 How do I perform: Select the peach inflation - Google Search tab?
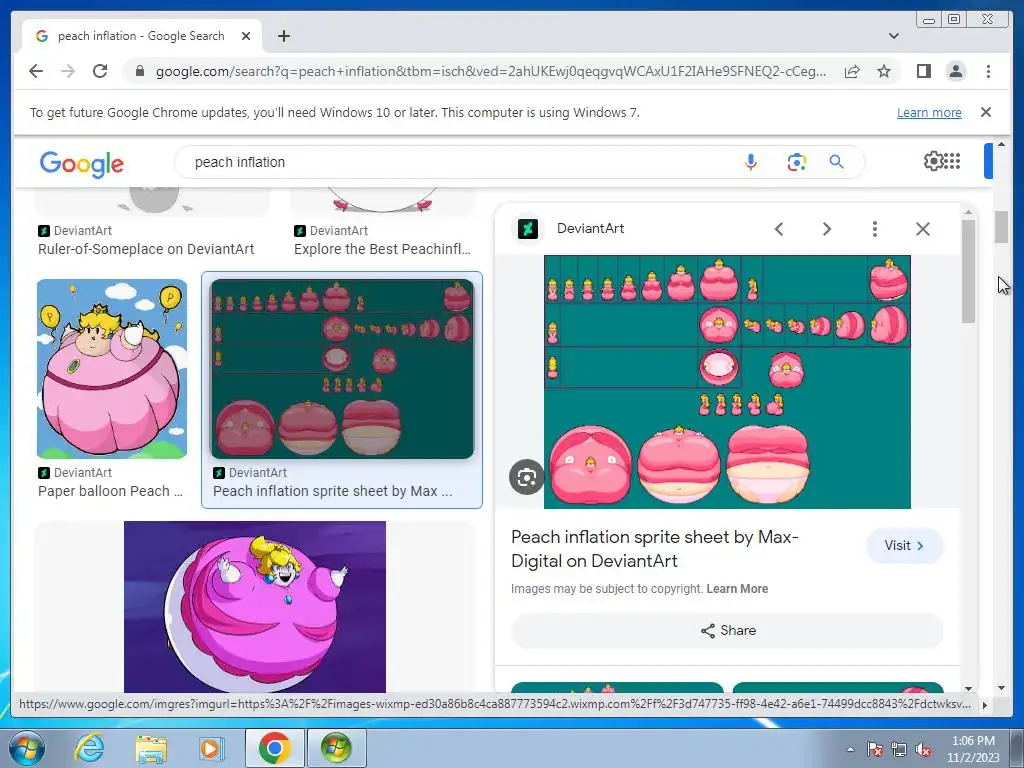(142, 36)
